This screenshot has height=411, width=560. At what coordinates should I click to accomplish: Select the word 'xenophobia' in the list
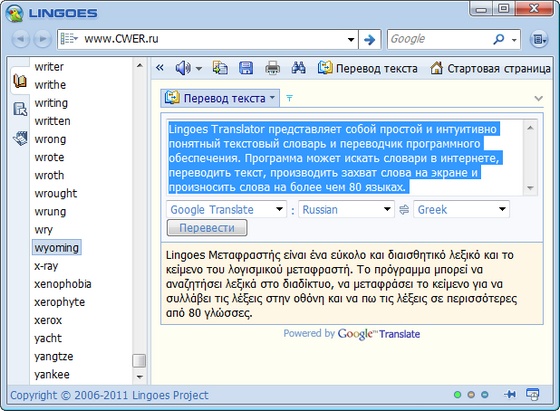coord(63,284)
